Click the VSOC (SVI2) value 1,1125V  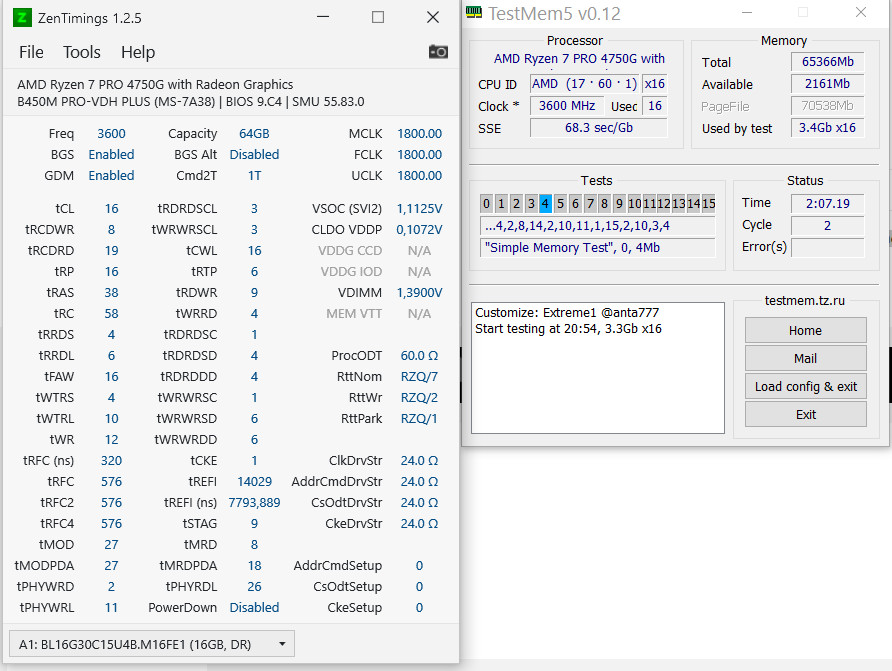[x=419, y=209]
